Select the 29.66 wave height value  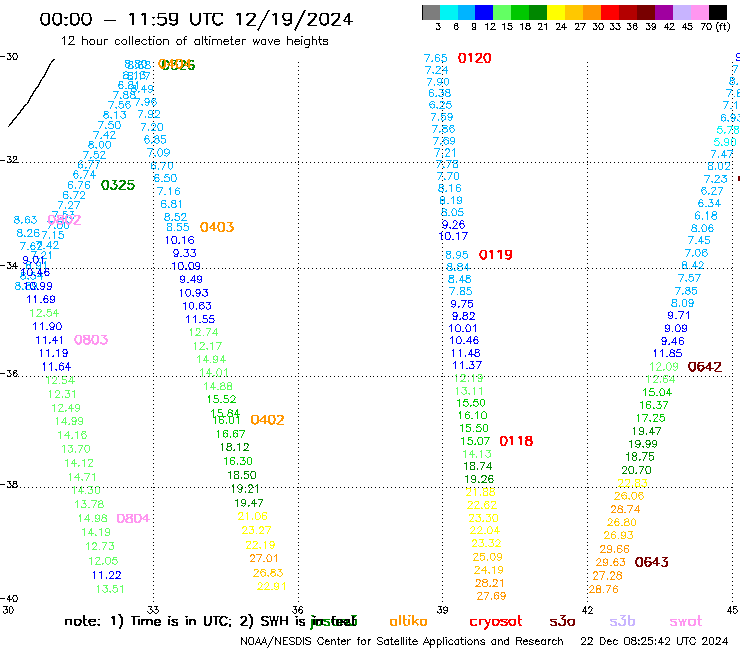coord(614,549)
